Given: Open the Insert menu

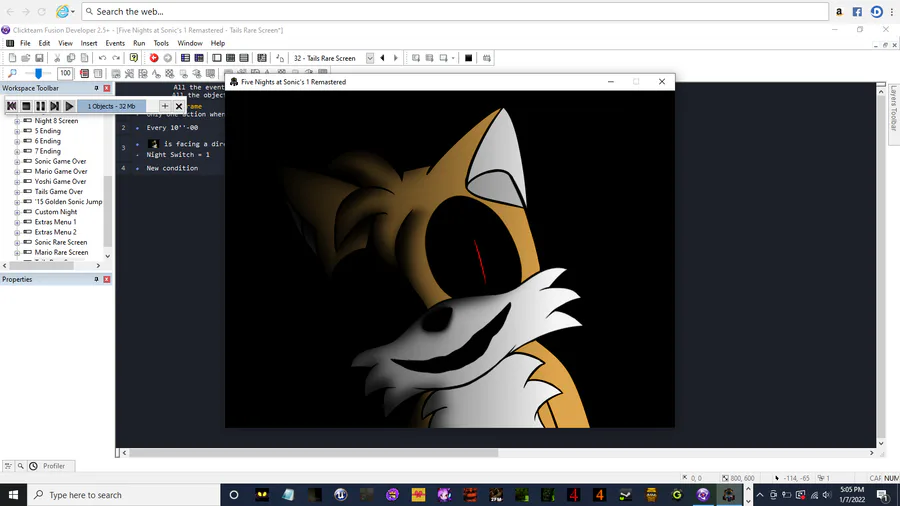Looking at the screenshot, I should coord(88,43).
